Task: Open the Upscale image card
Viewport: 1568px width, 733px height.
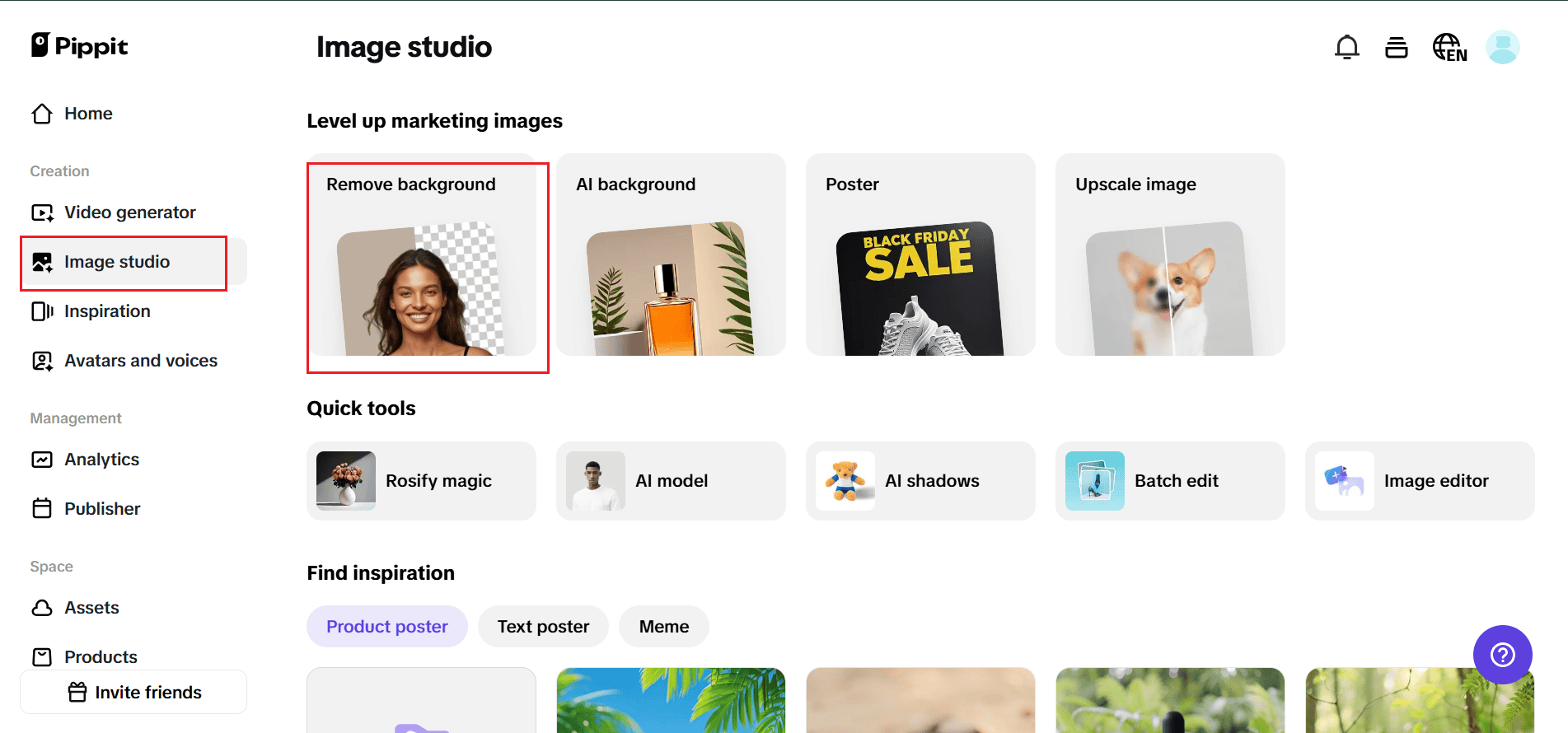Action: tap(1171, 254)
